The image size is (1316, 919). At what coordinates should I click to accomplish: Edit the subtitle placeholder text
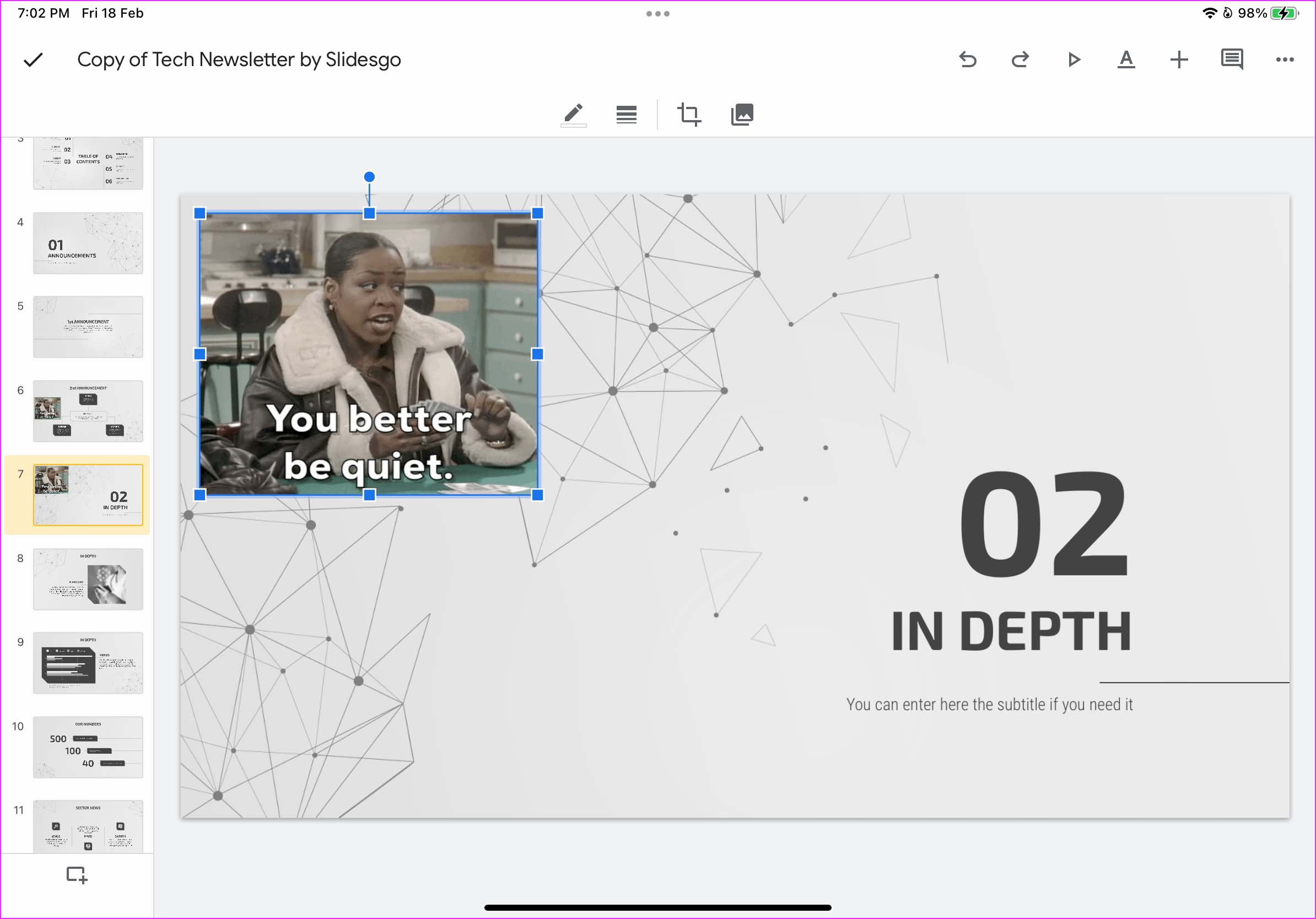tap(990, 705)
